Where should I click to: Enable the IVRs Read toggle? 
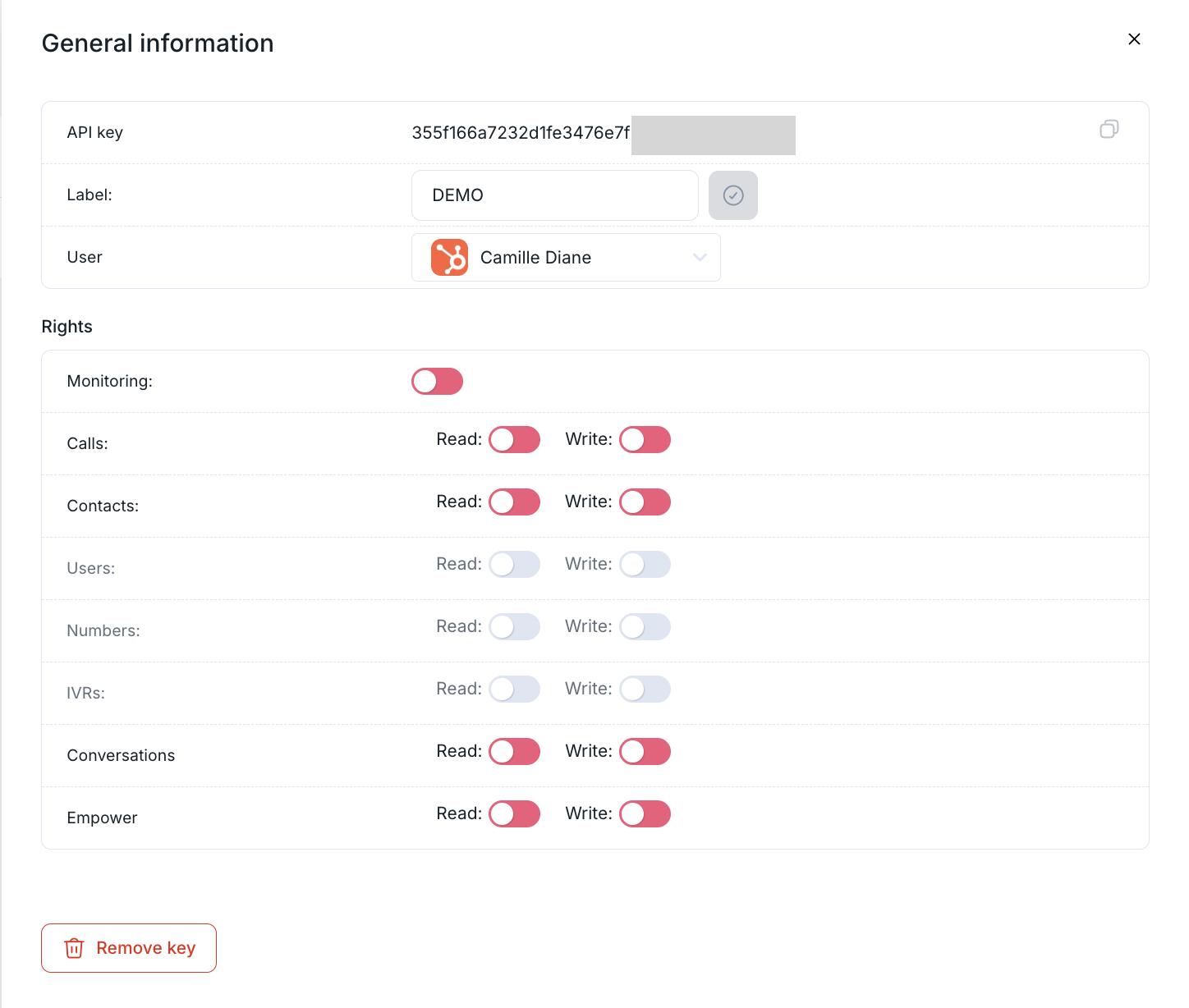tap(514, 690)
